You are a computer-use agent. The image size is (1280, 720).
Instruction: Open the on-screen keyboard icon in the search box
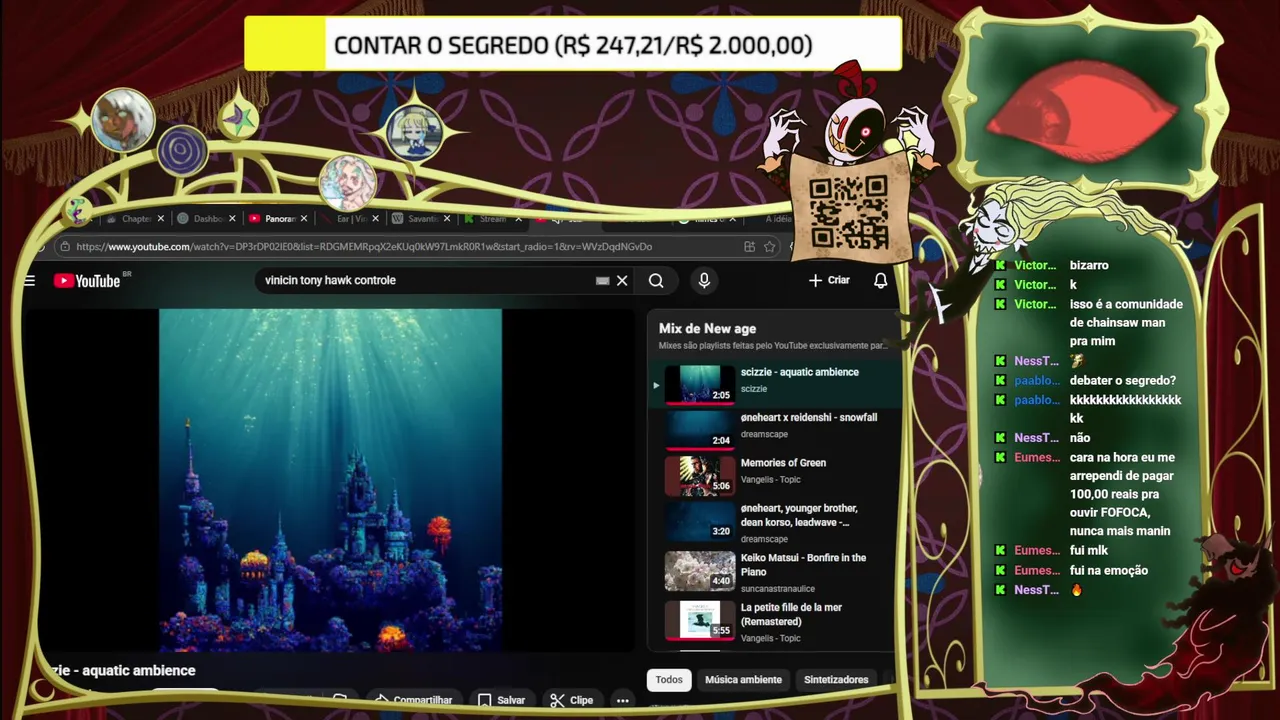point(602,281)
